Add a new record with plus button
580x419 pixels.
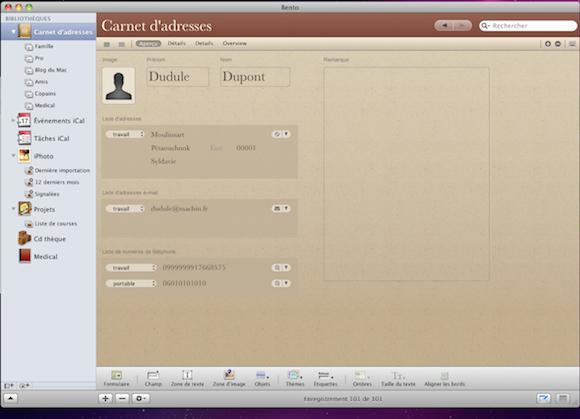[x=105, y=398]
